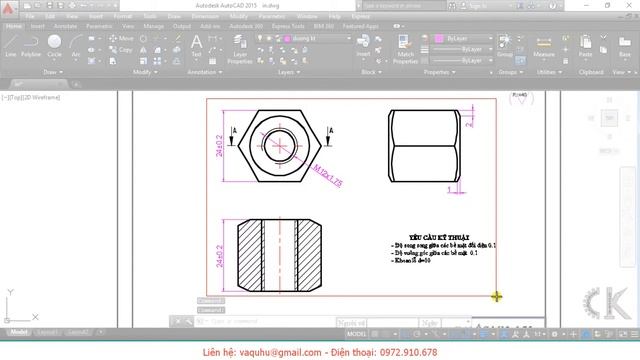Select the Arc drawing tool
The height and width of the screenshot is (360, 640).
(x=76, y=46)
